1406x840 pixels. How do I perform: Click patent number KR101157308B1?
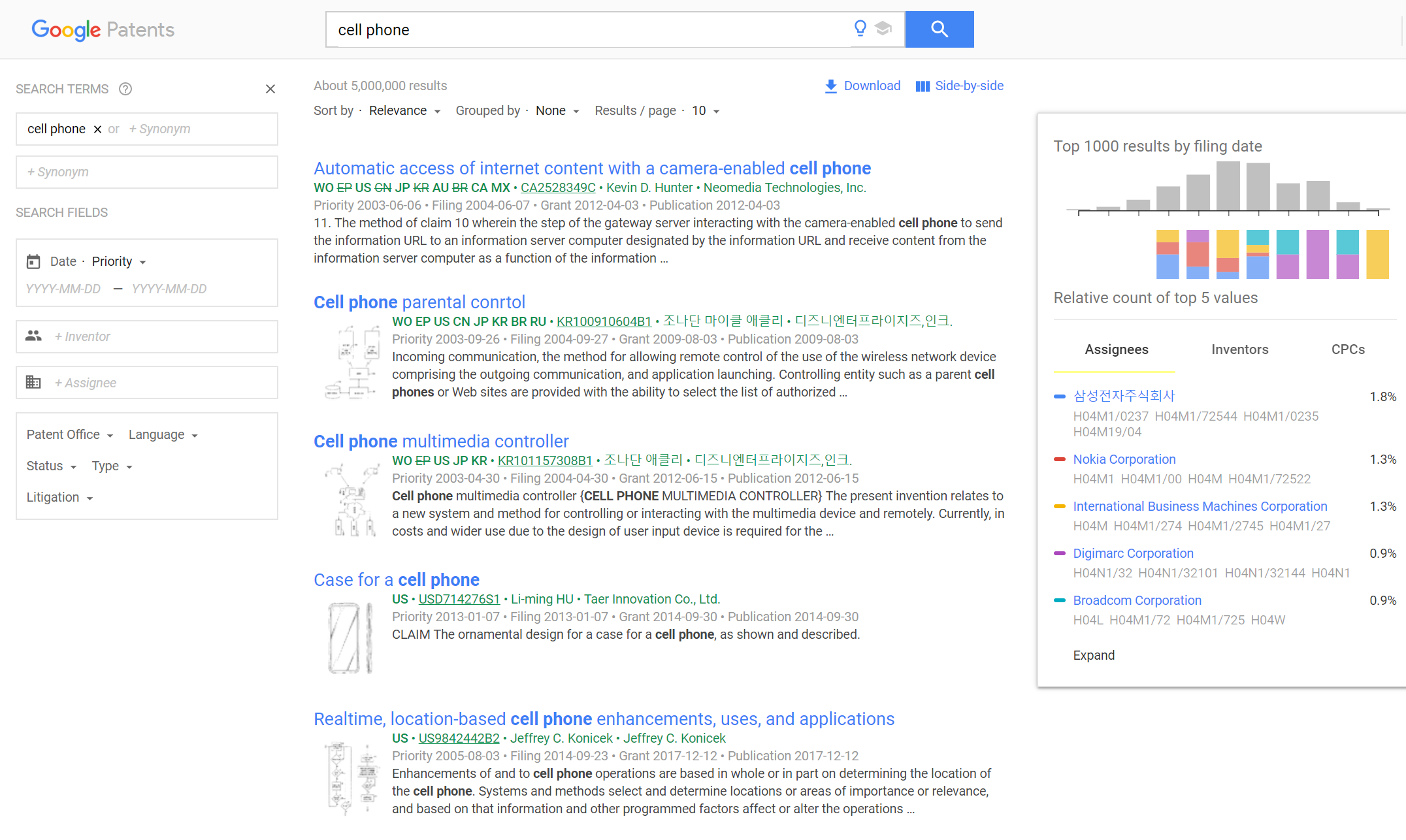(545, 460)
